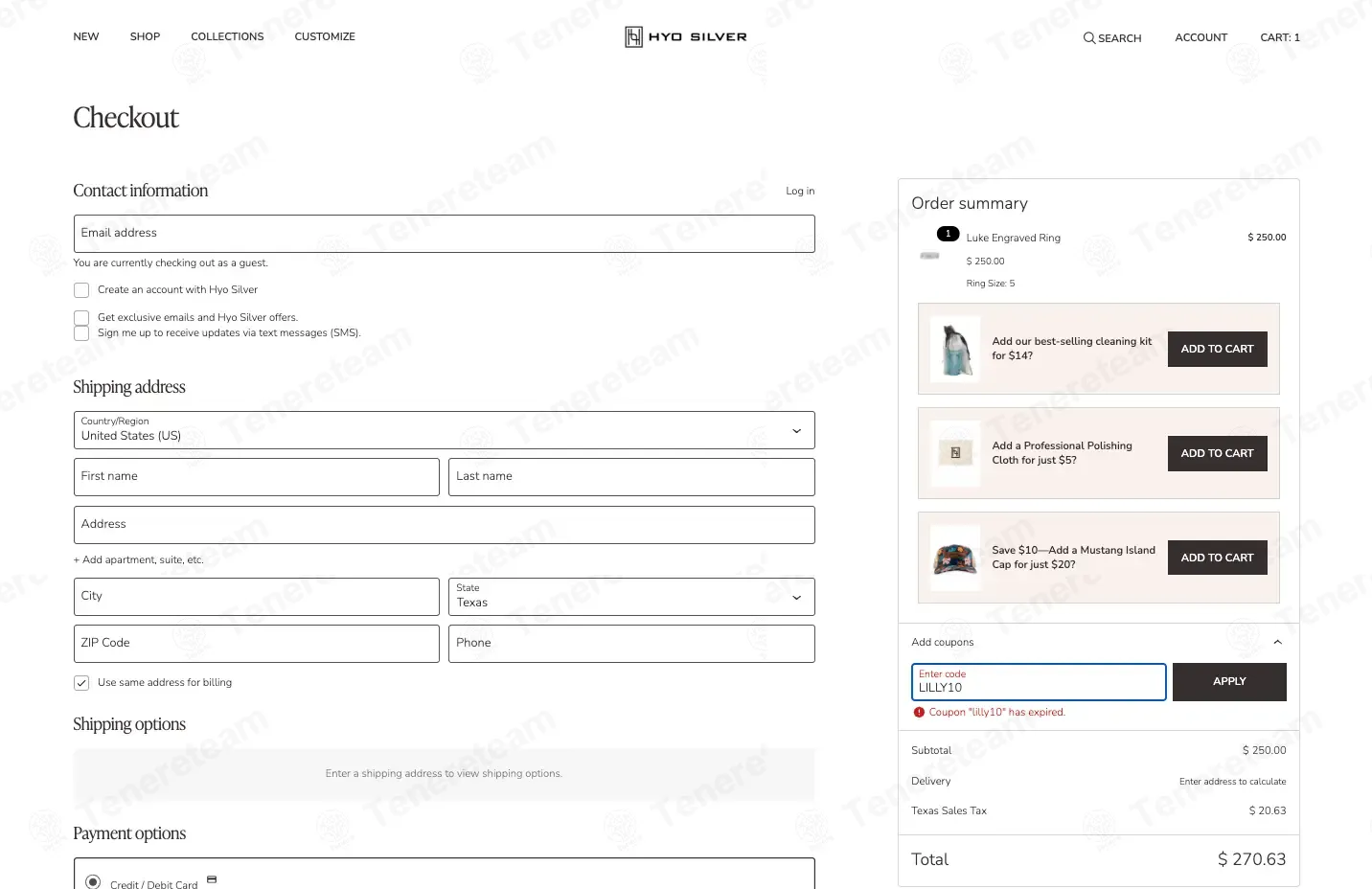
Task: Click the Ring Size: 5 text
Action: click(990, 284)
